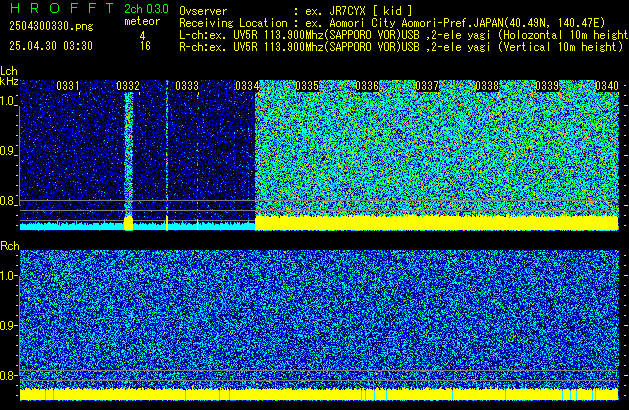Click the 0339 time marker

(x=547, y=86)
